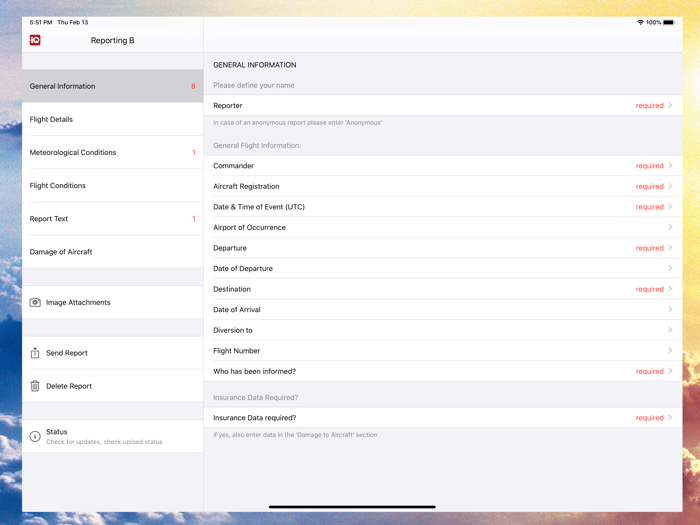Click 'required' label in Insurance Data row
700x525 pixels.
[650, 418]
